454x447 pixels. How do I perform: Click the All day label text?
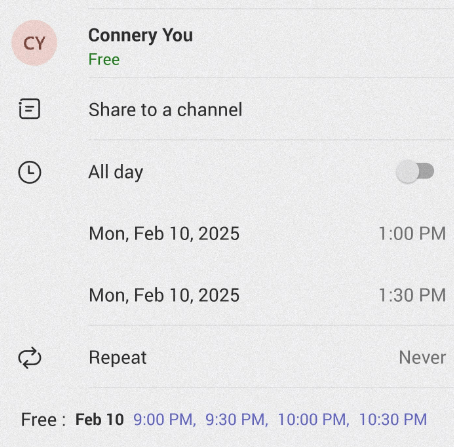click(116, 172)
